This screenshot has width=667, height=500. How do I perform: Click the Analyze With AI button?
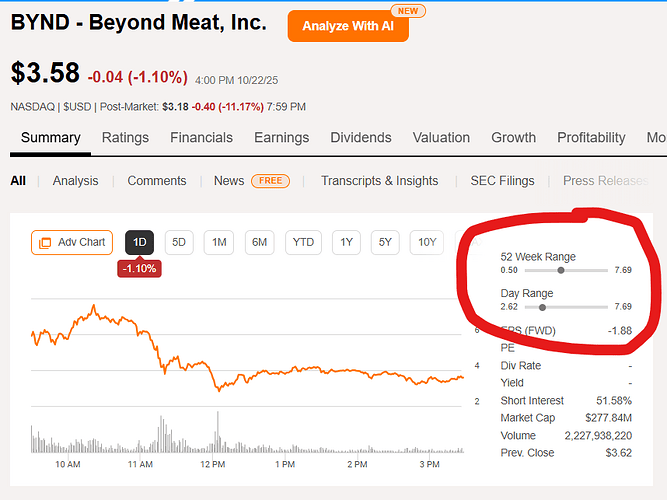[347, 26]
